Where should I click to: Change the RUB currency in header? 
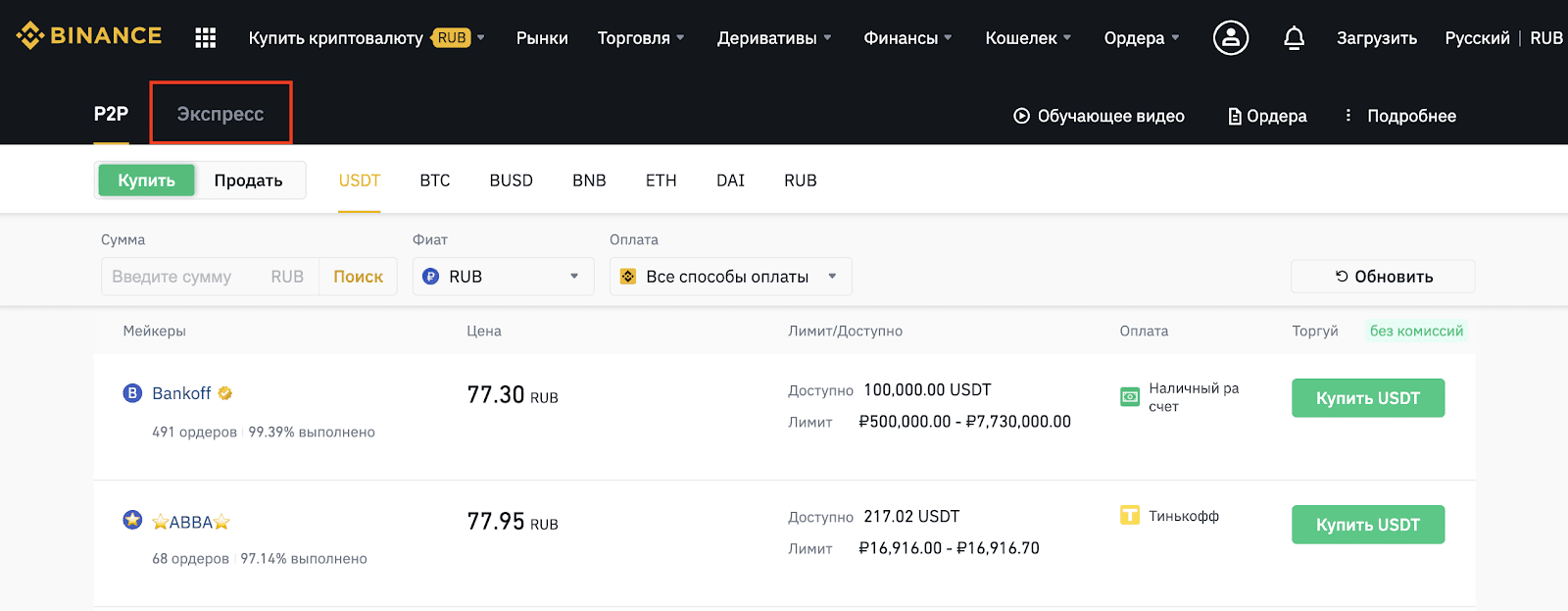pos(1546,38)
